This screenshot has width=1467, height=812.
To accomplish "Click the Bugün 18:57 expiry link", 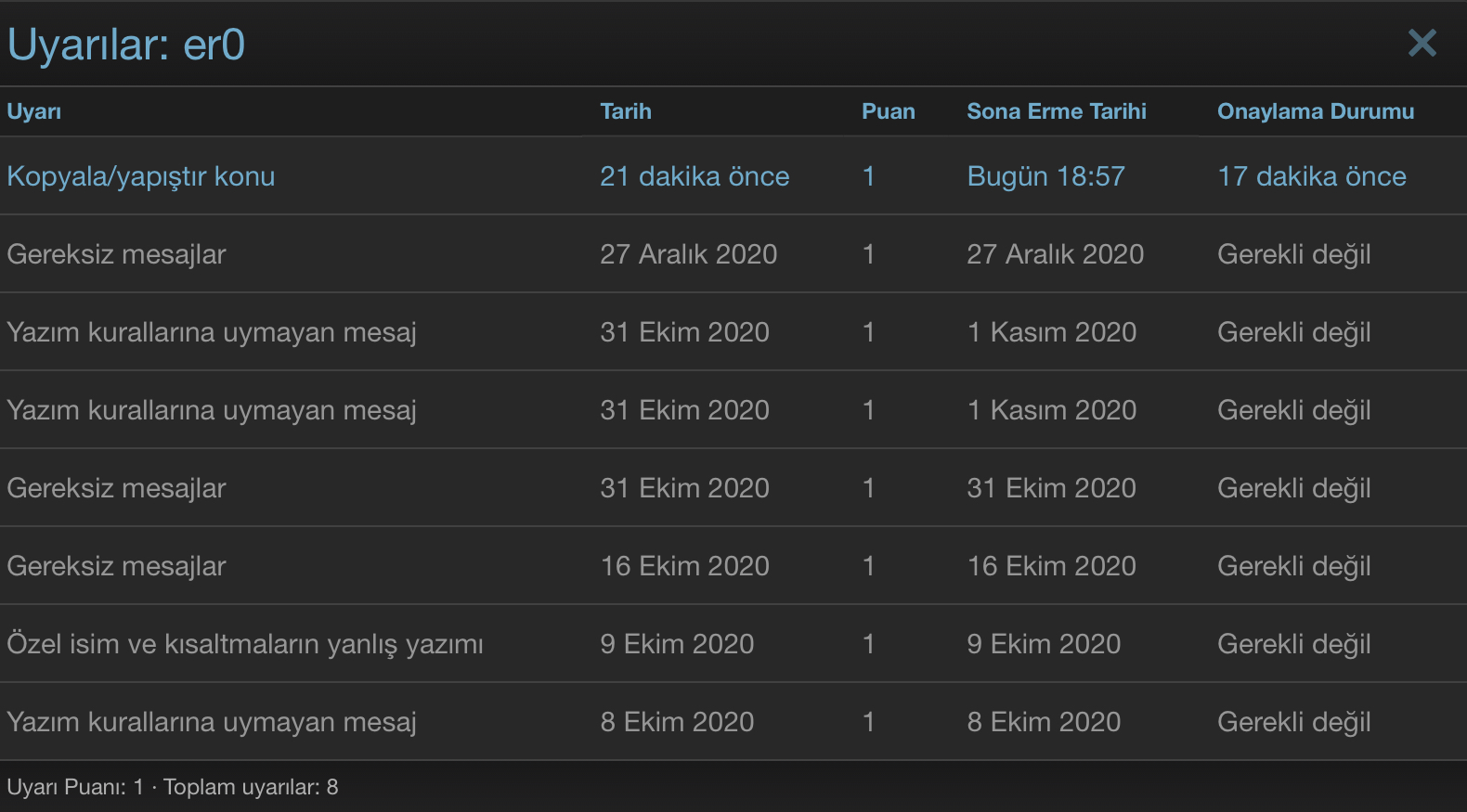I will (1045, 176).
